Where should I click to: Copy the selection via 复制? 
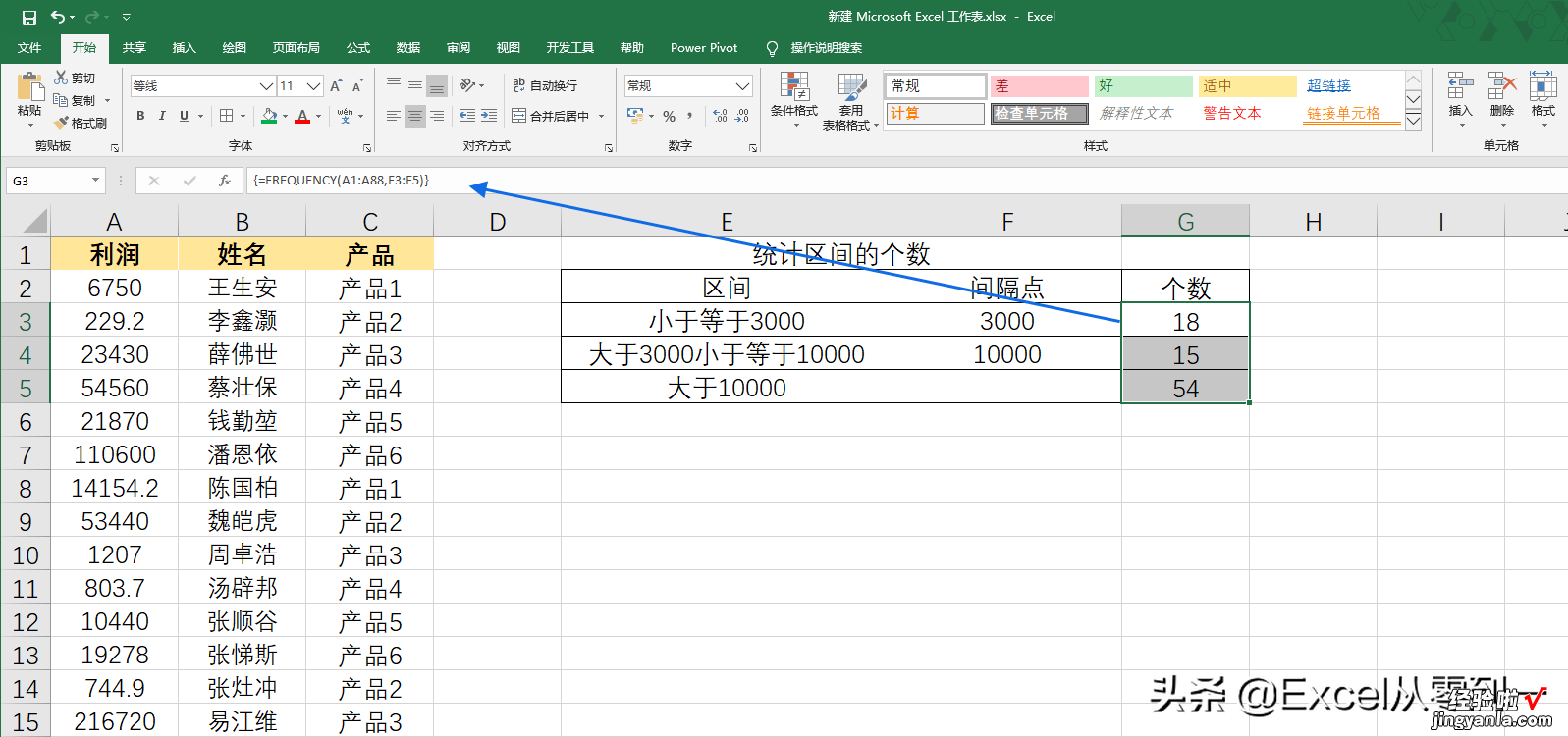[x=75, y=100]
